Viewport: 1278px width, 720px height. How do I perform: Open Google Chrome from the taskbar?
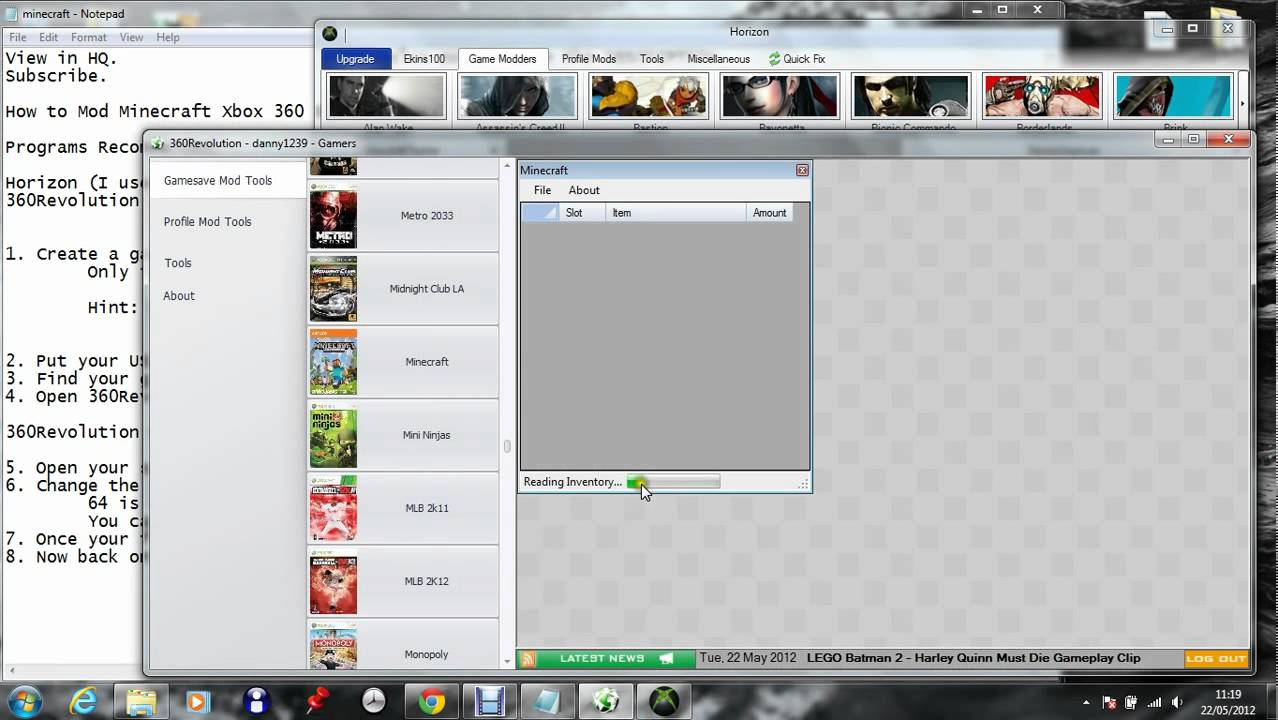[432, 701]
